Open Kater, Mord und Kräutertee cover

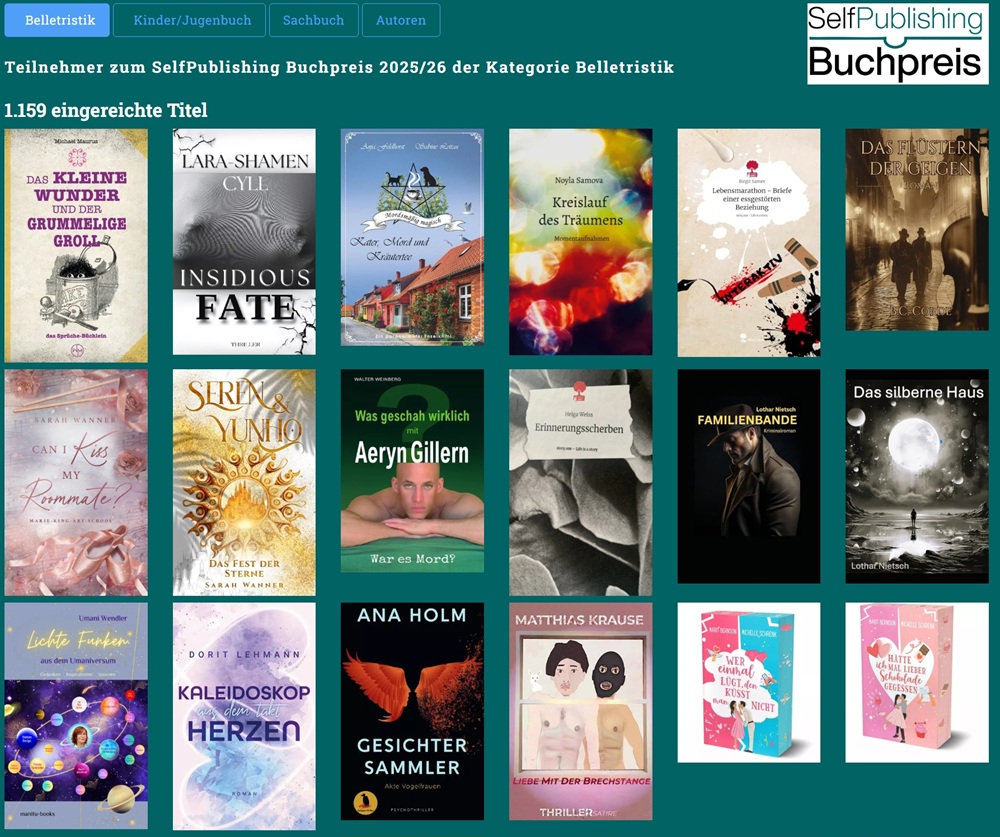click(x=412, y=237)
